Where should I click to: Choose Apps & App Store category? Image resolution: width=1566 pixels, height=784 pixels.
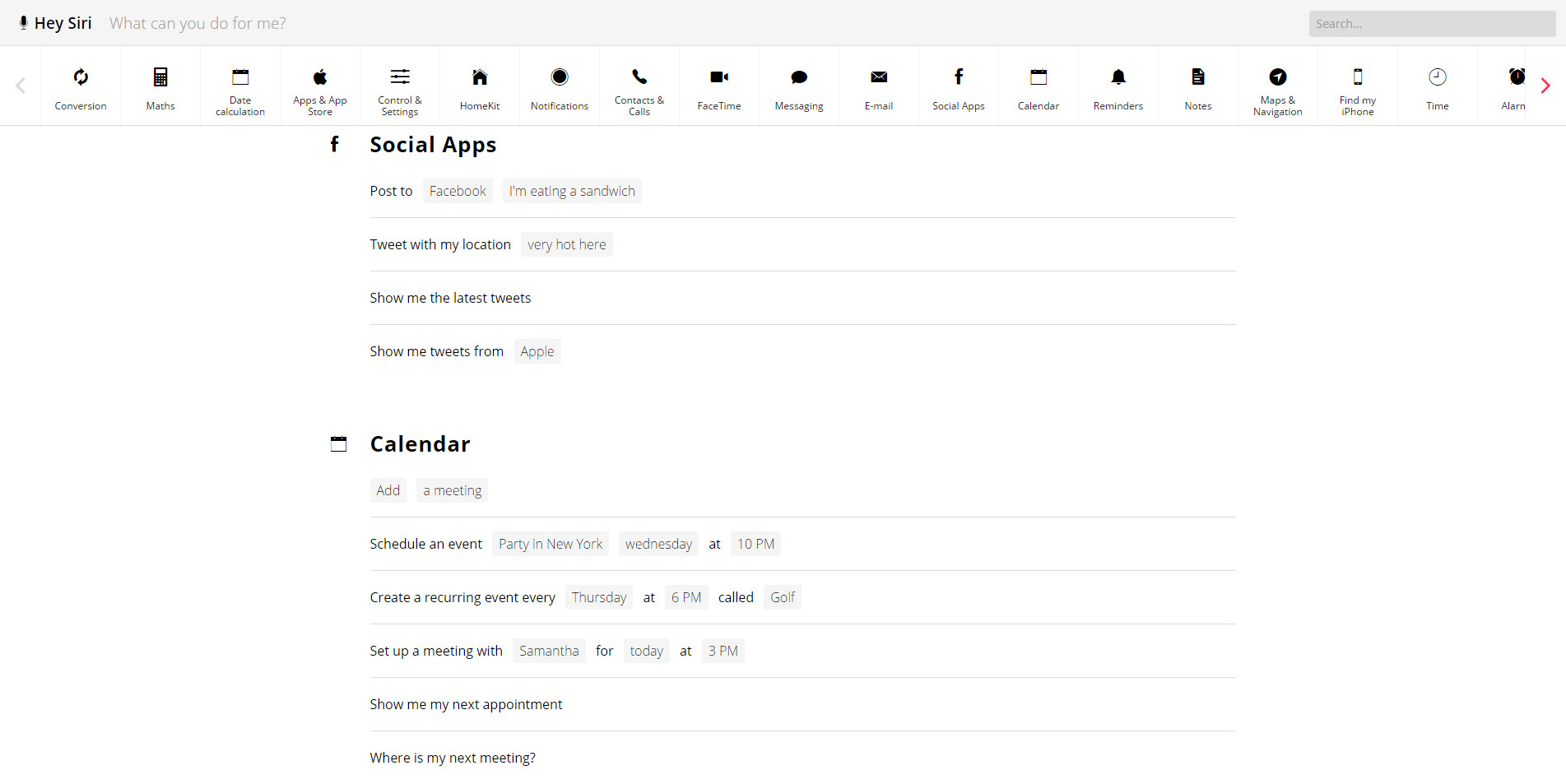point(320,86)
